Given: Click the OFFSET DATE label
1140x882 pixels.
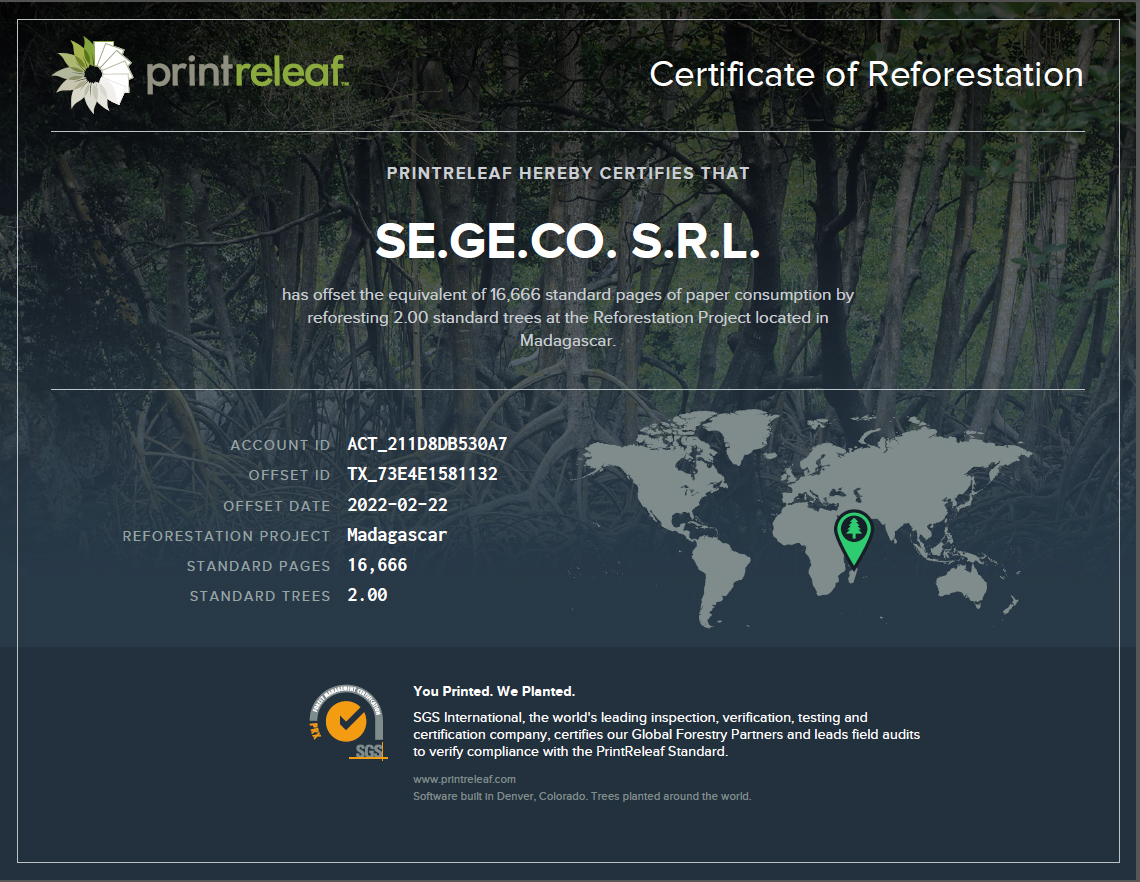Looking at the screenshot, I should (x=276, y=505).
